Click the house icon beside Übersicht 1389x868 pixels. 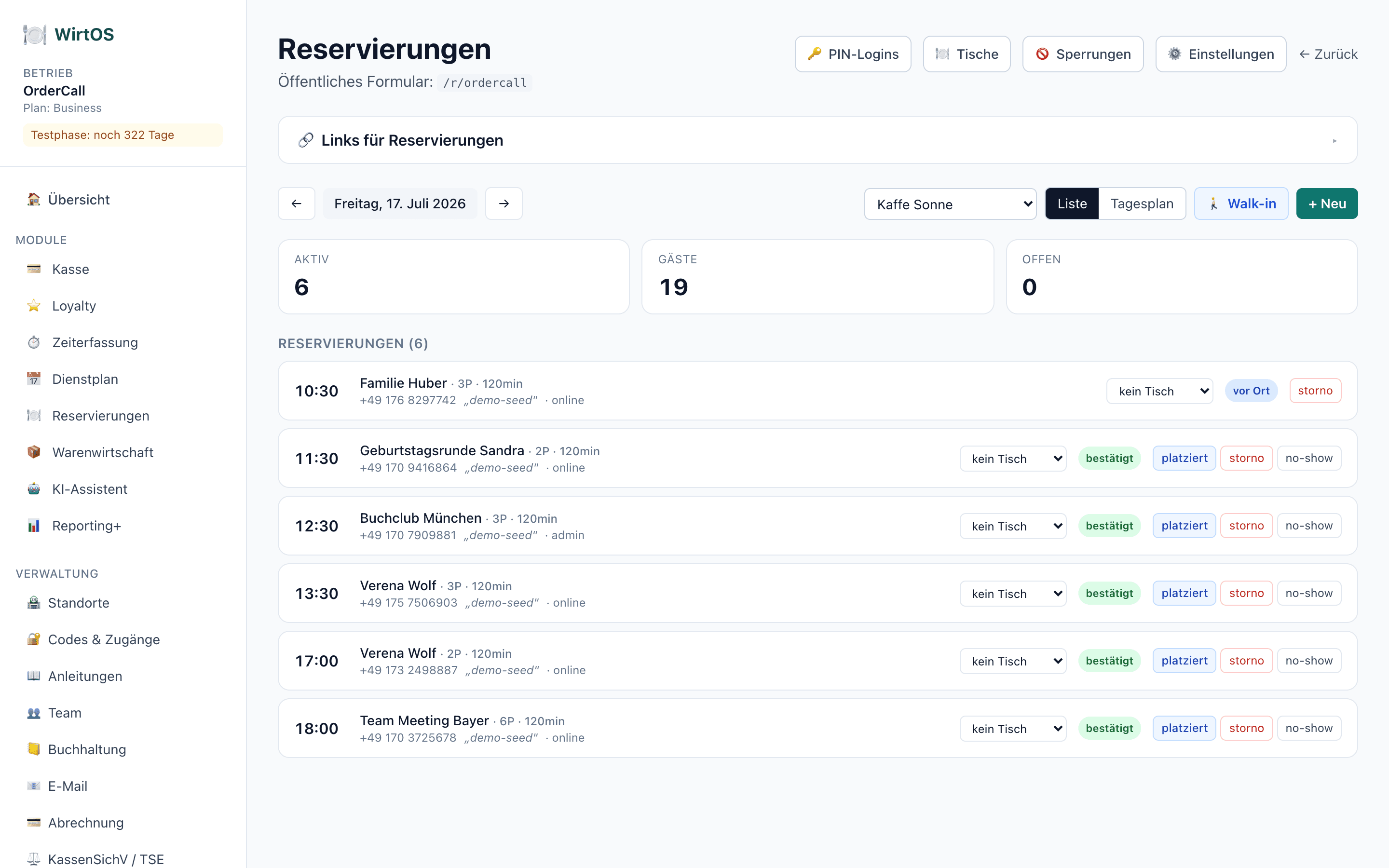click(34, 199)
